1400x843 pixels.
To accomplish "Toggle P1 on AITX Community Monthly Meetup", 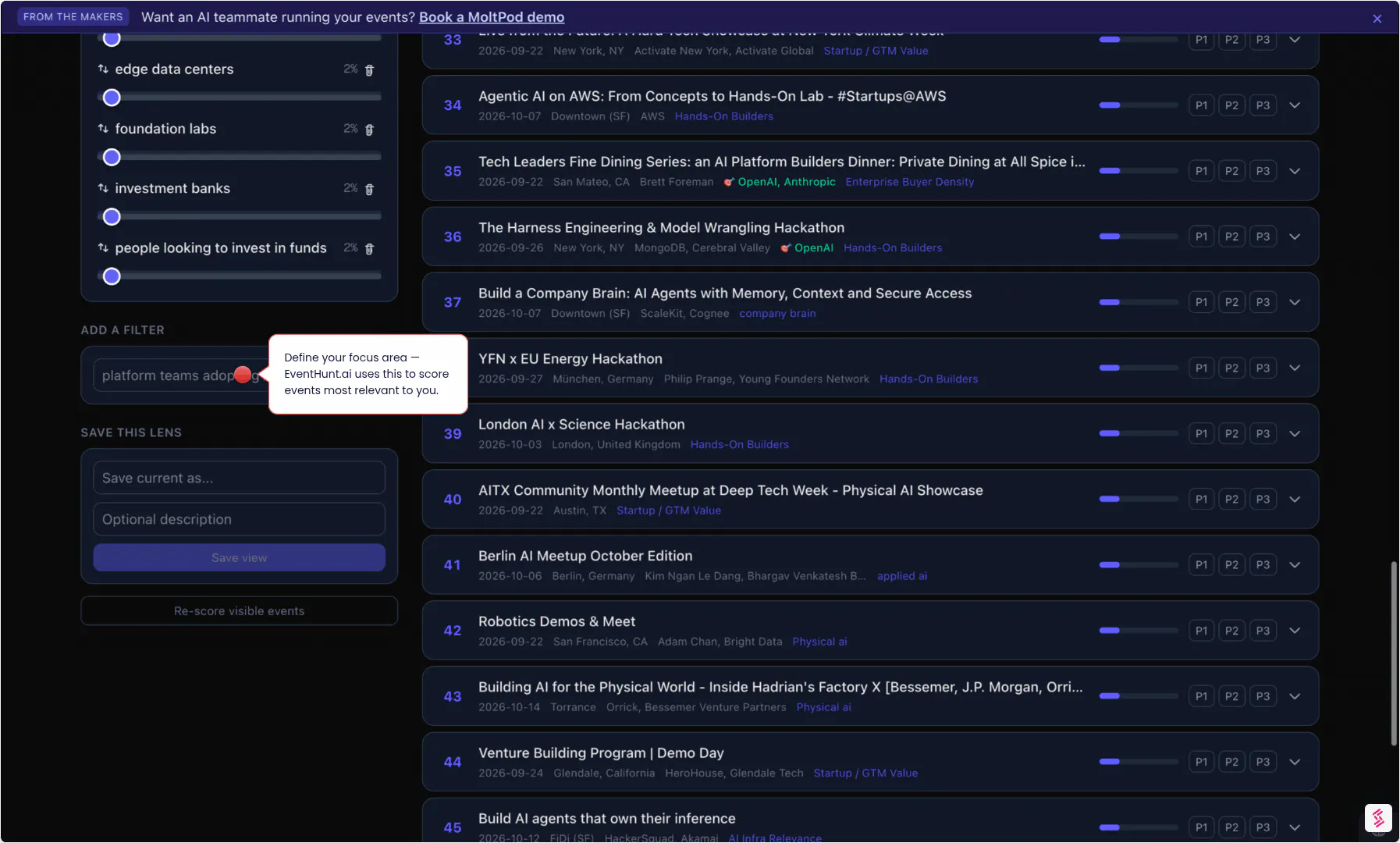I will [1201, 499].
